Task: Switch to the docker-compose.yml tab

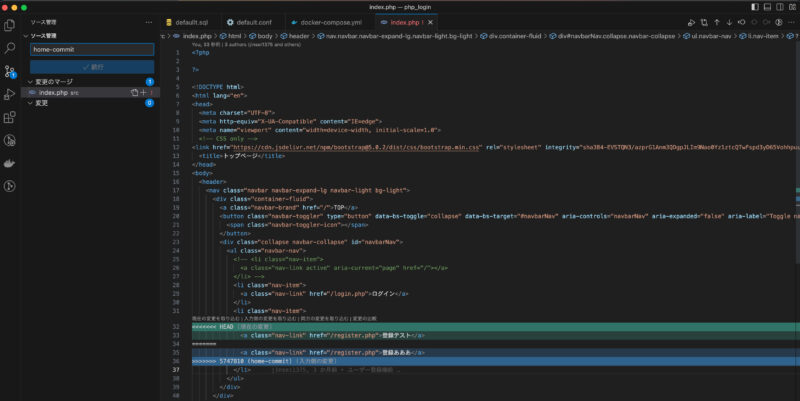Action: 326,22
